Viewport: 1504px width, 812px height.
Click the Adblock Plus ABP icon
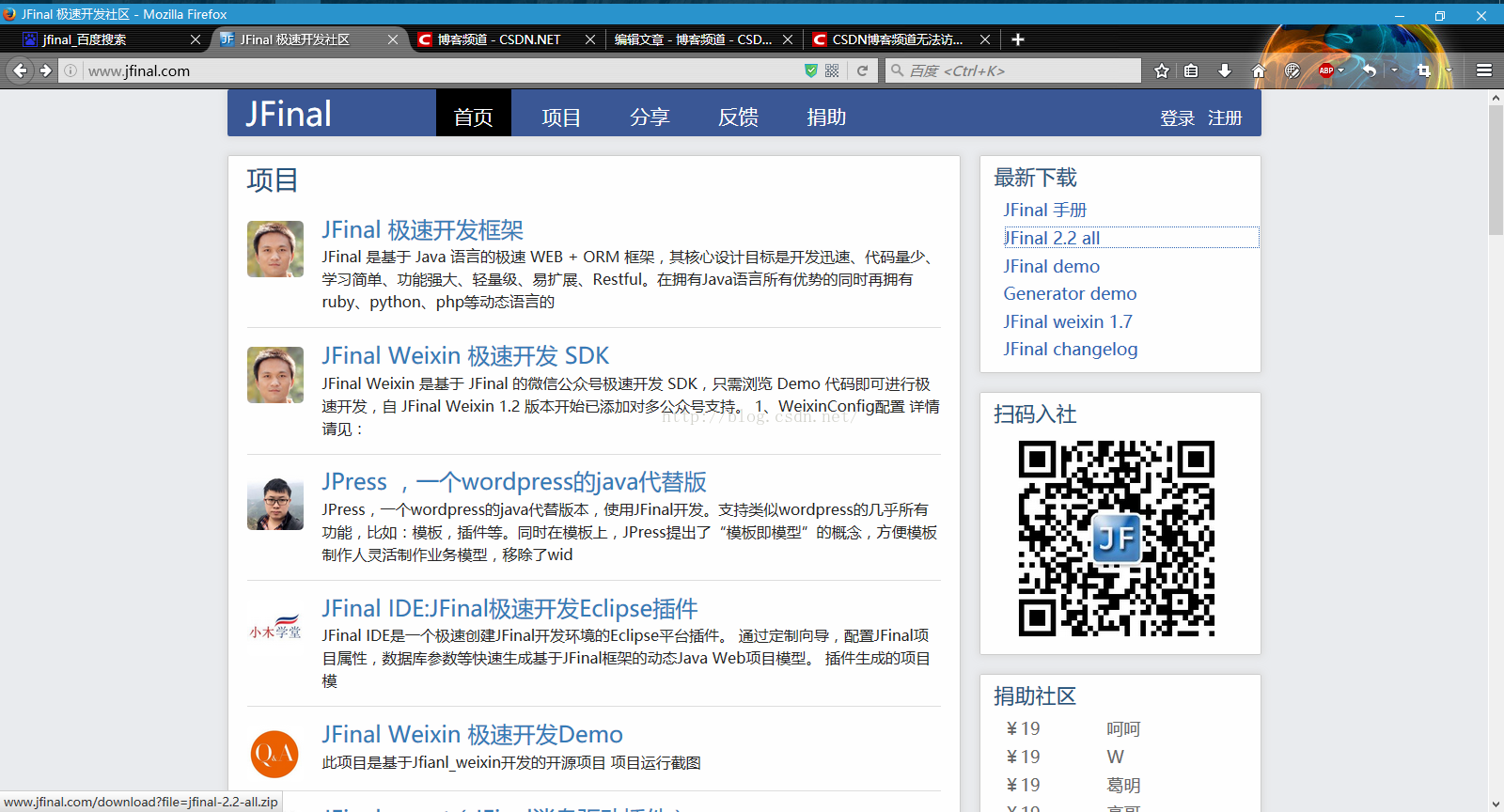point(1326,70)
